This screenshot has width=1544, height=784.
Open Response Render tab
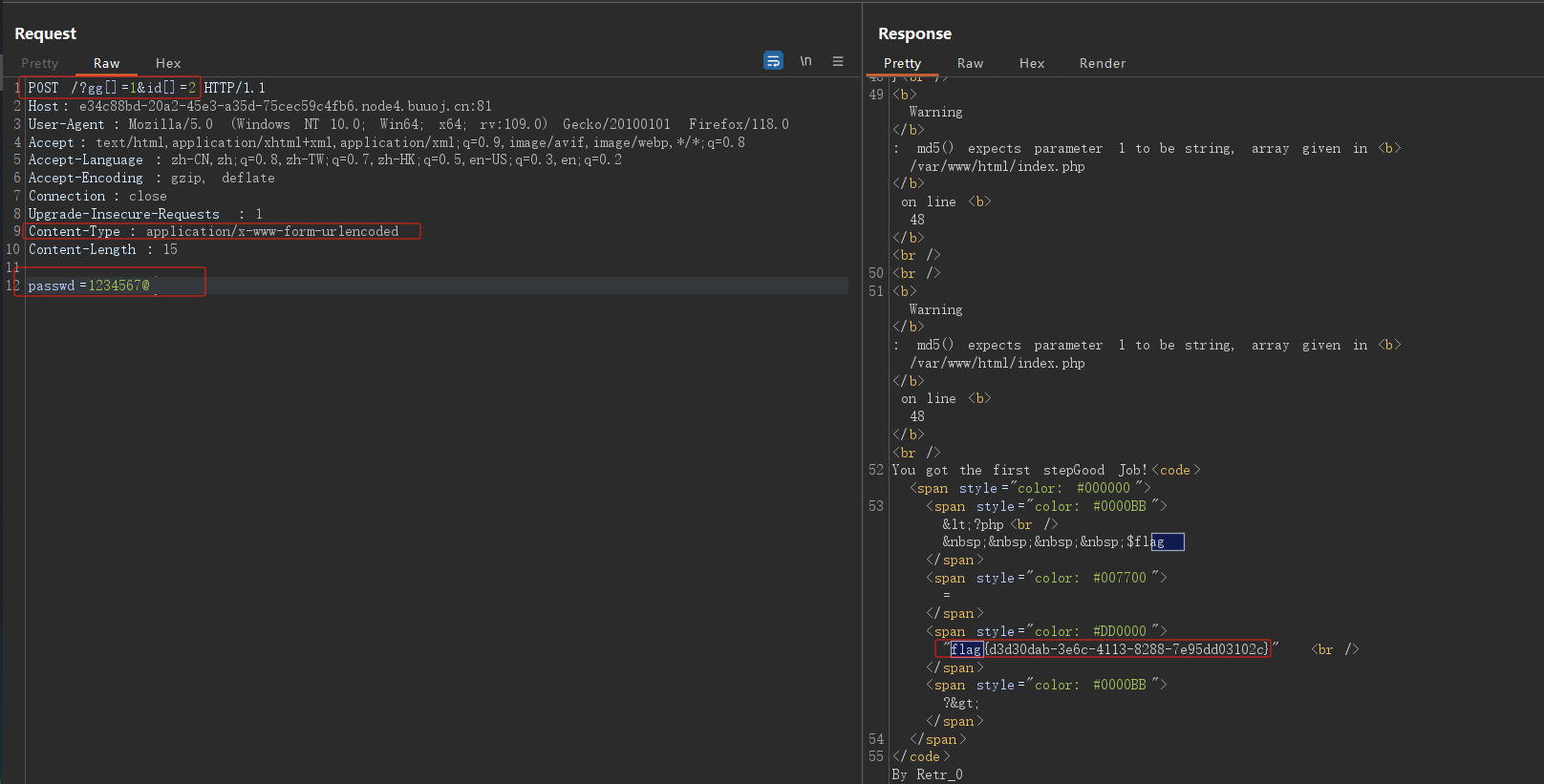tap(1103, 63)
